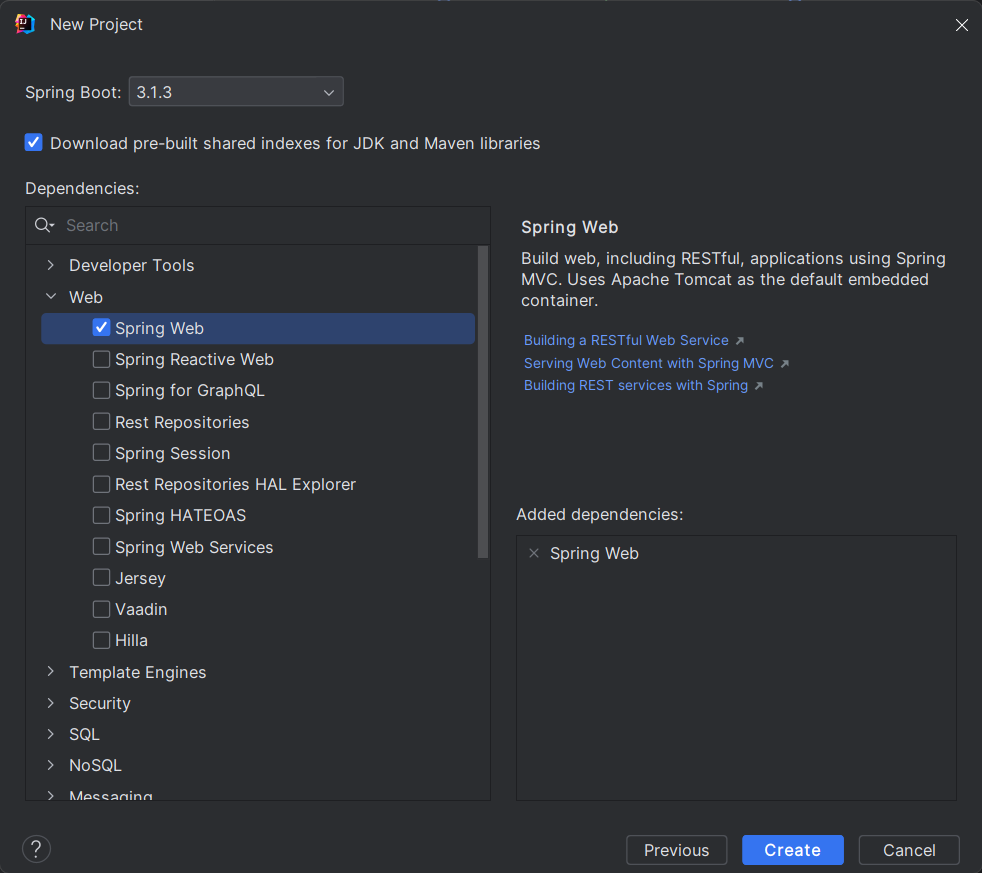
Task: Click the Cancel button
Action: (909, 850)
